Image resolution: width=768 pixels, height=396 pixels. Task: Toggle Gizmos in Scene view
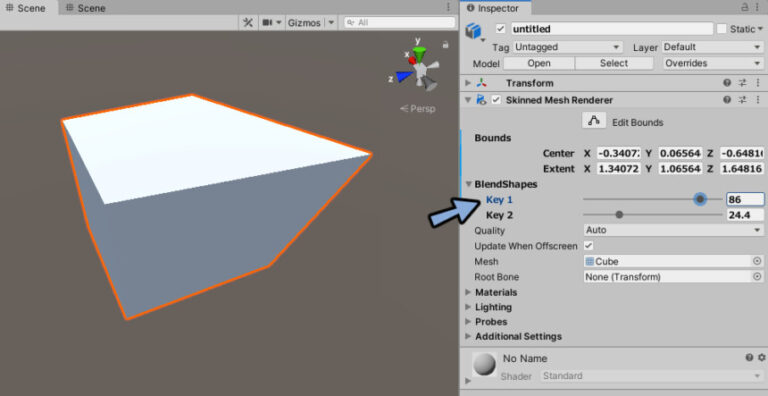pyautogui.click(x=304, y=23)
